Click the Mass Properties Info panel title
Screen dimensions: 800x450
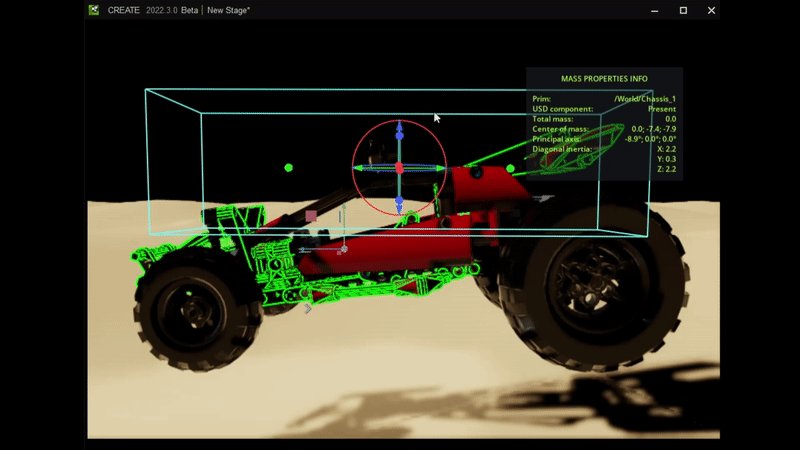pyautogui.click(x=604, y=77)
